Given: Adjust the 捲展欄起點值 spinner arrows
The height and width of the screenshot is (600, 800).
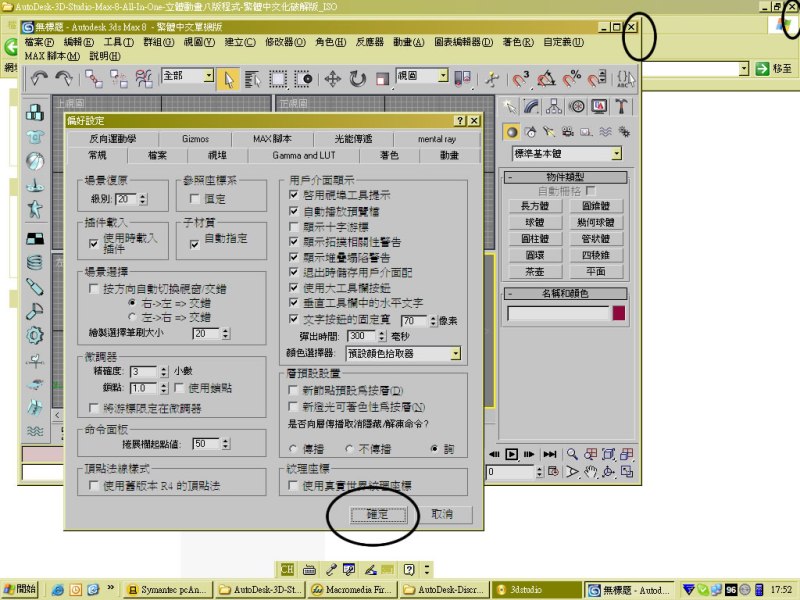Looking at the screenshot, I should (x=226, y=444).
